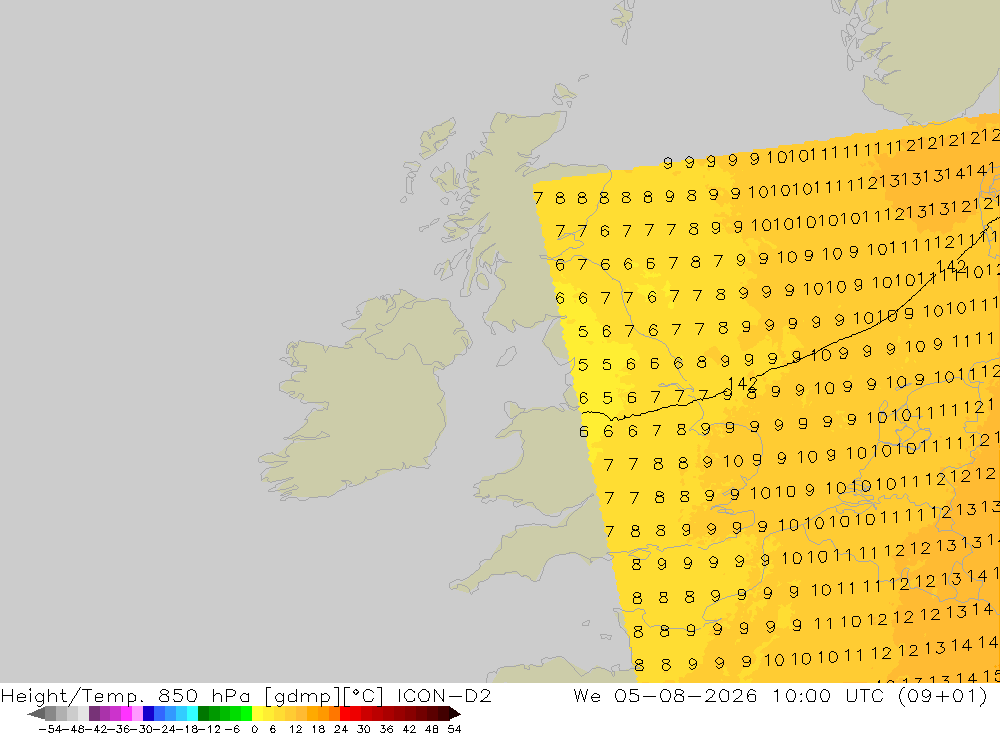Click the 'UTC' timezone text
The height and width of the screenshot is (733, 1000).
[865, 695]
